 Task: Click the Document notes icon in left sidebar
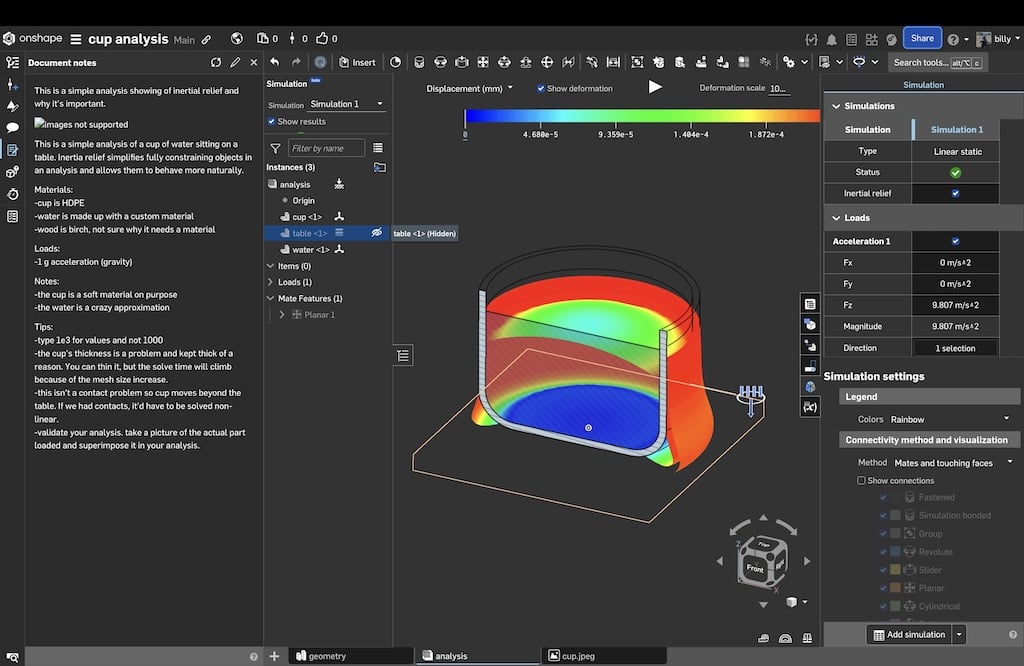(x=12, y=150)
